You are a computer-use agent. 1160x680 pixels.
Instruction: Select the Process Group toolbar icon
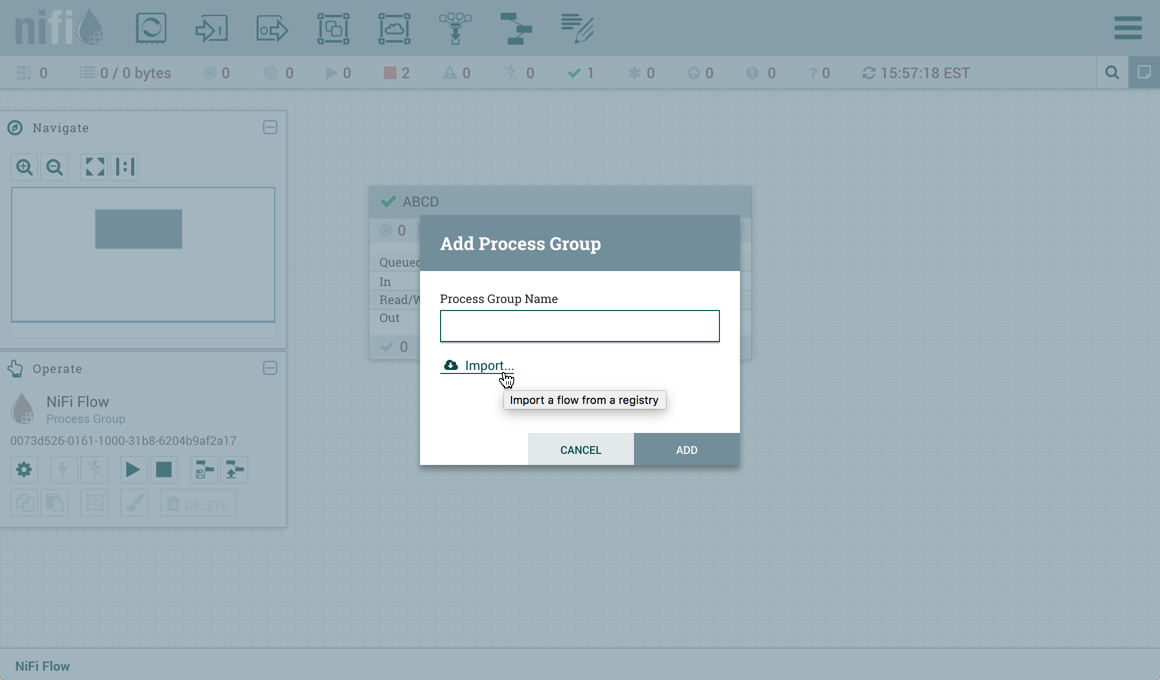tap(333, 28)
